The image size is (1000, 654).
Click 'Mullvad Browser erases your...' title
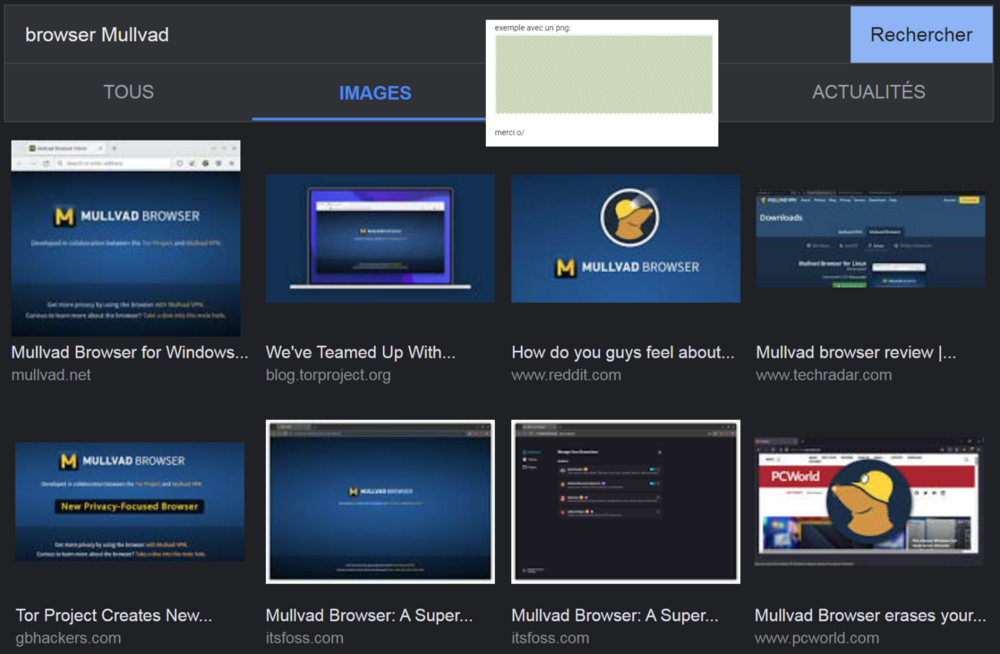coord(870,615)
